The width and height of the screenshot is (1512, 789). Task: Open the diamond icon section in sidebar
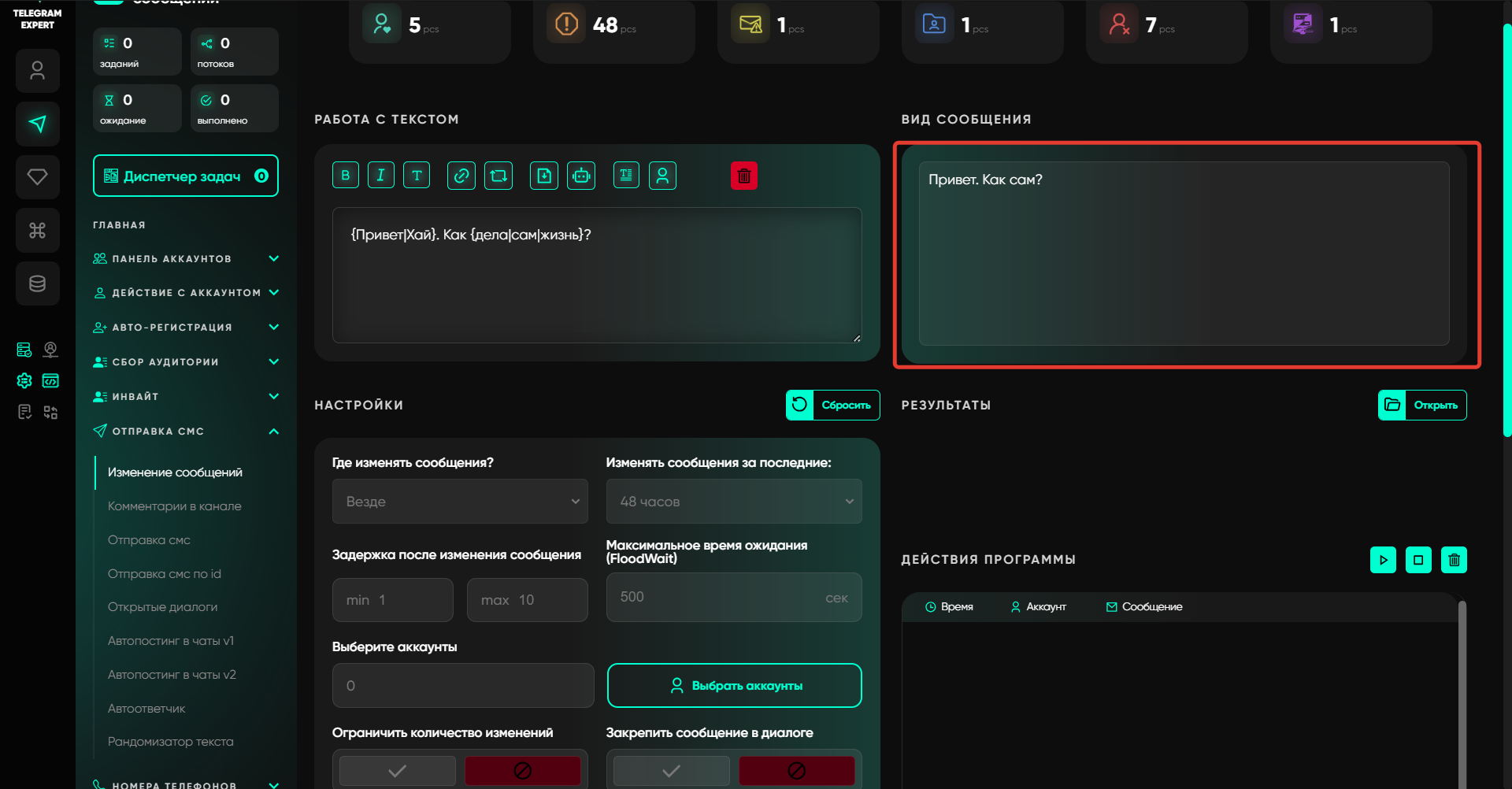point(37,177)
